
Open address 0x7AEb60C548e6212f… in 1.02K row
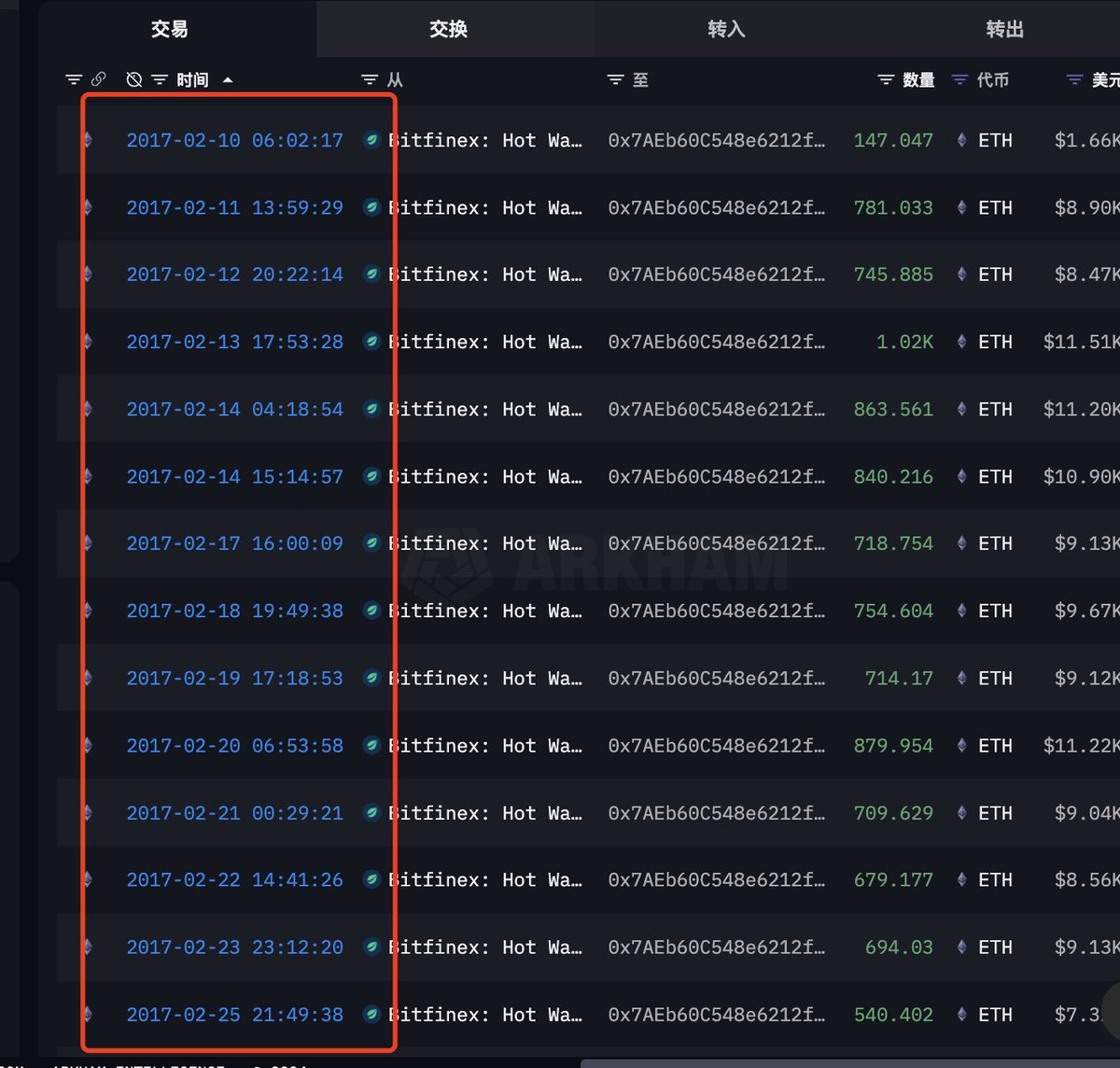[x=716, y=342]
